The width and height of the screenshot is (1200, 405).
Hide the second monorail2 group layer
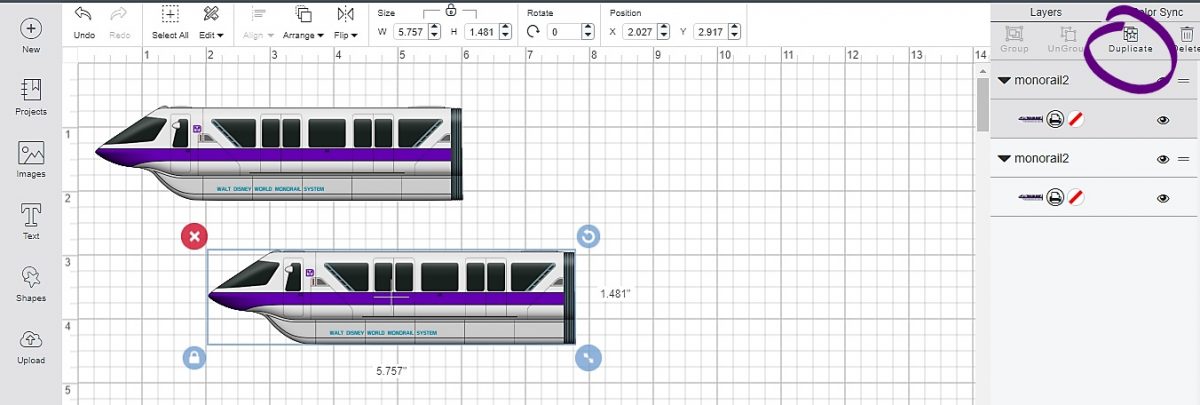point(1163,159)
